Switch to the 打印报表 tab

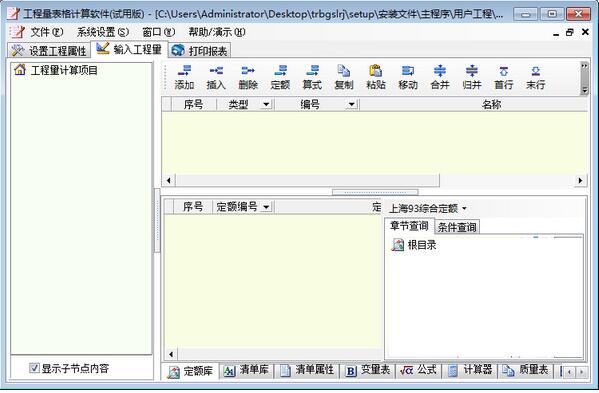[199, 50]
